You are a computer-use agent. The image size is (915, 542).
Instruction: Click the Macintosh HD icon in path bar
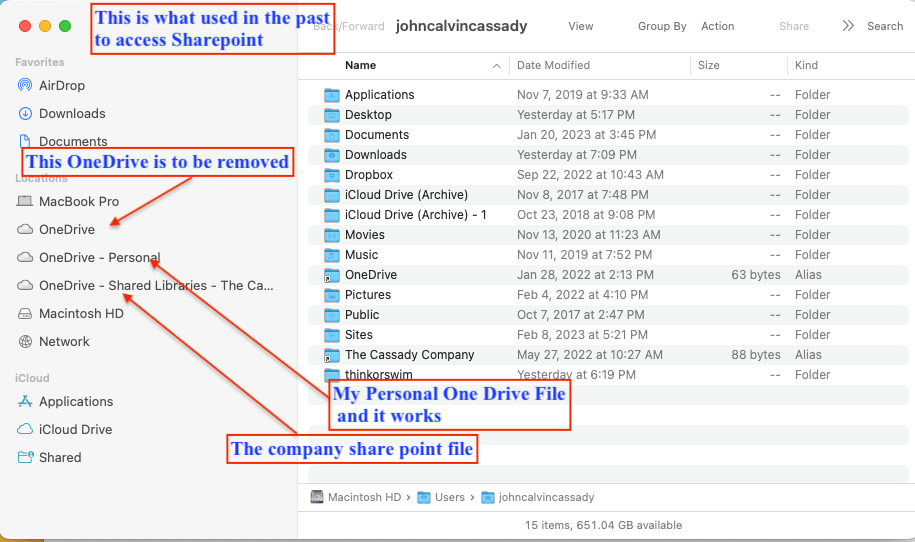[x=317, y=497]
